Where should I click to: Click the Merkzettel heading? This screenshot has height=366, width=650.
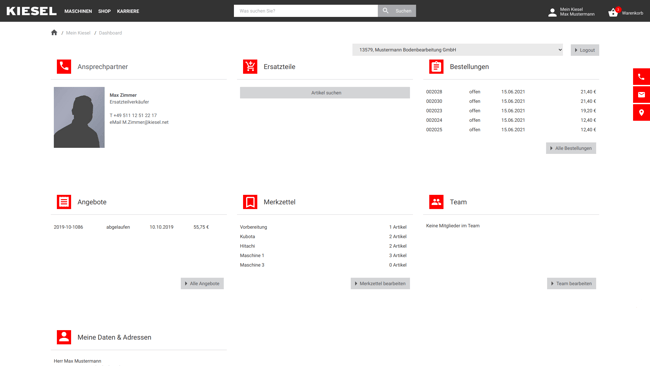click(x=279, y=202)
